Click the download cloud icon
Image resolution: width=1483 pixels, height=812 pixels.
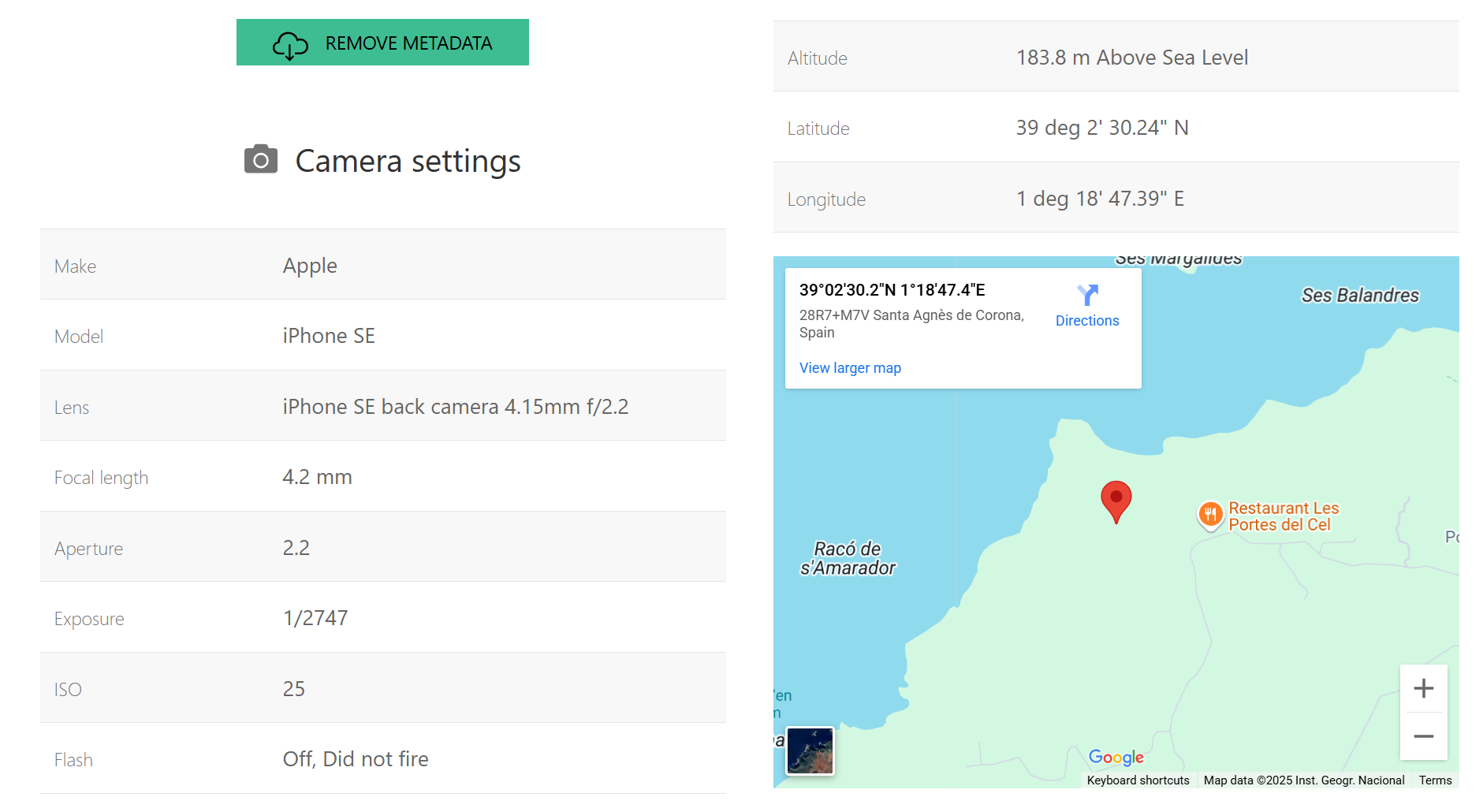pyautogui.click(x=290, y=45)
